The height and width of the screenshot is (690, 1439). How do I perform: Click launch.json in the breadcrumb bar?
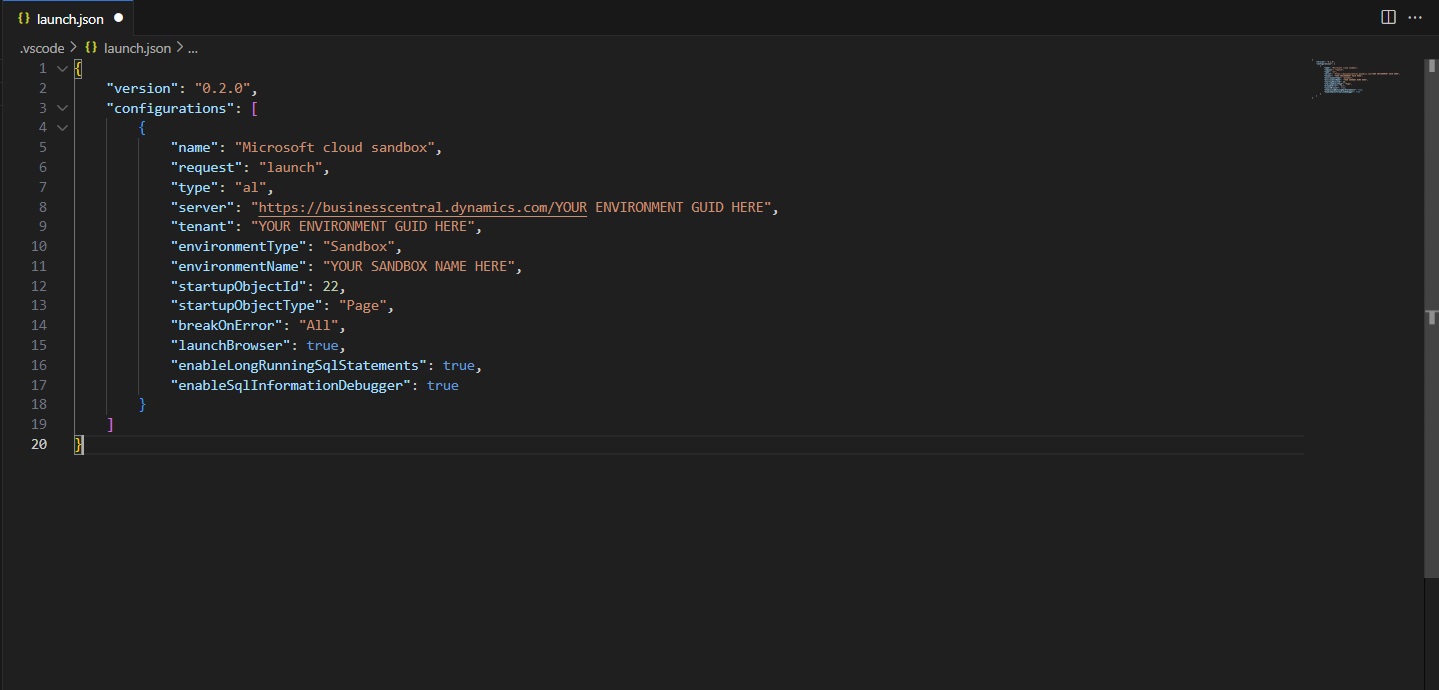[135, 47]
